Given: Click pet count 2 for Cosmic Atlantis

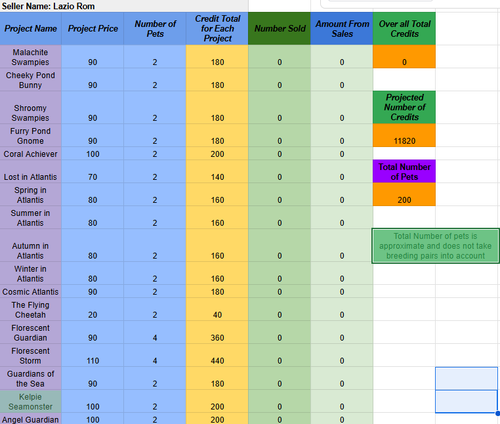Looking at the screenshot, I should pos(155,291).
